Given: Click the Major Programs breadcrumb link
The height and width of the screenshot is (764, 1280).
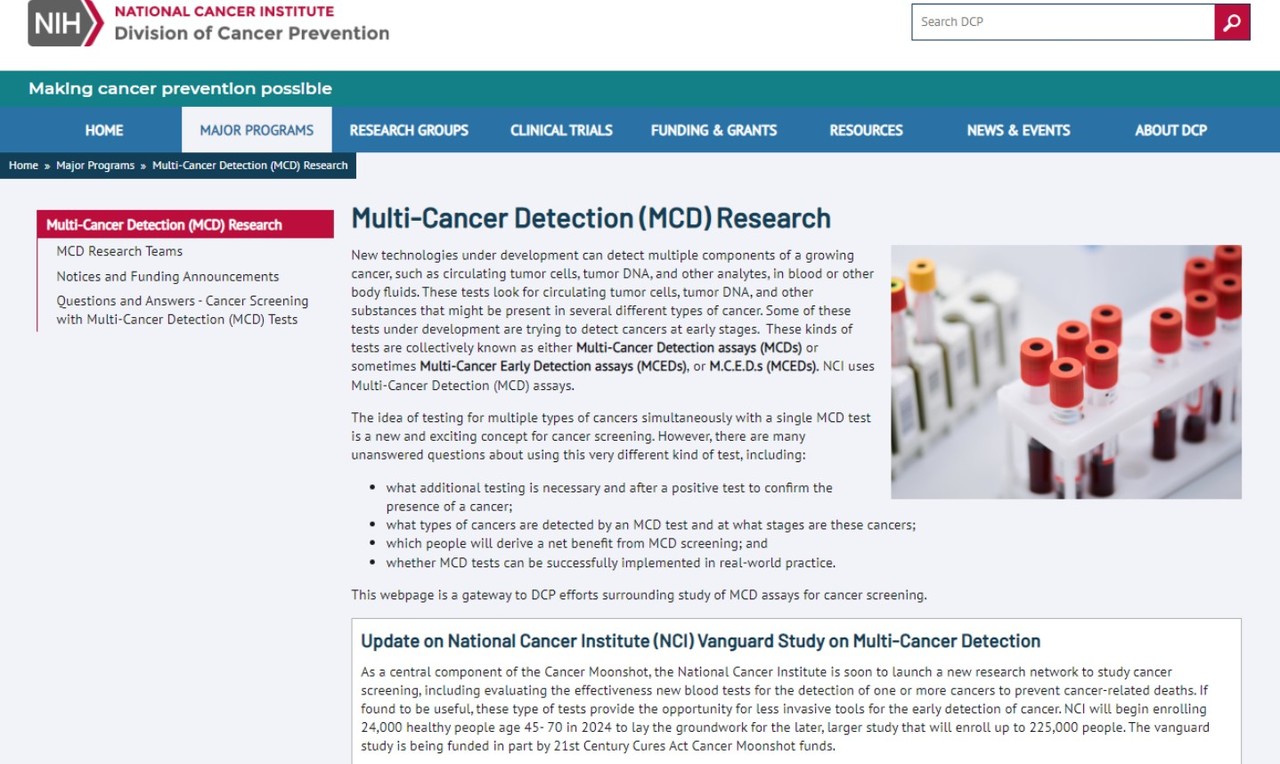Looking at the screenshot, I should click(x=95, y=166).
